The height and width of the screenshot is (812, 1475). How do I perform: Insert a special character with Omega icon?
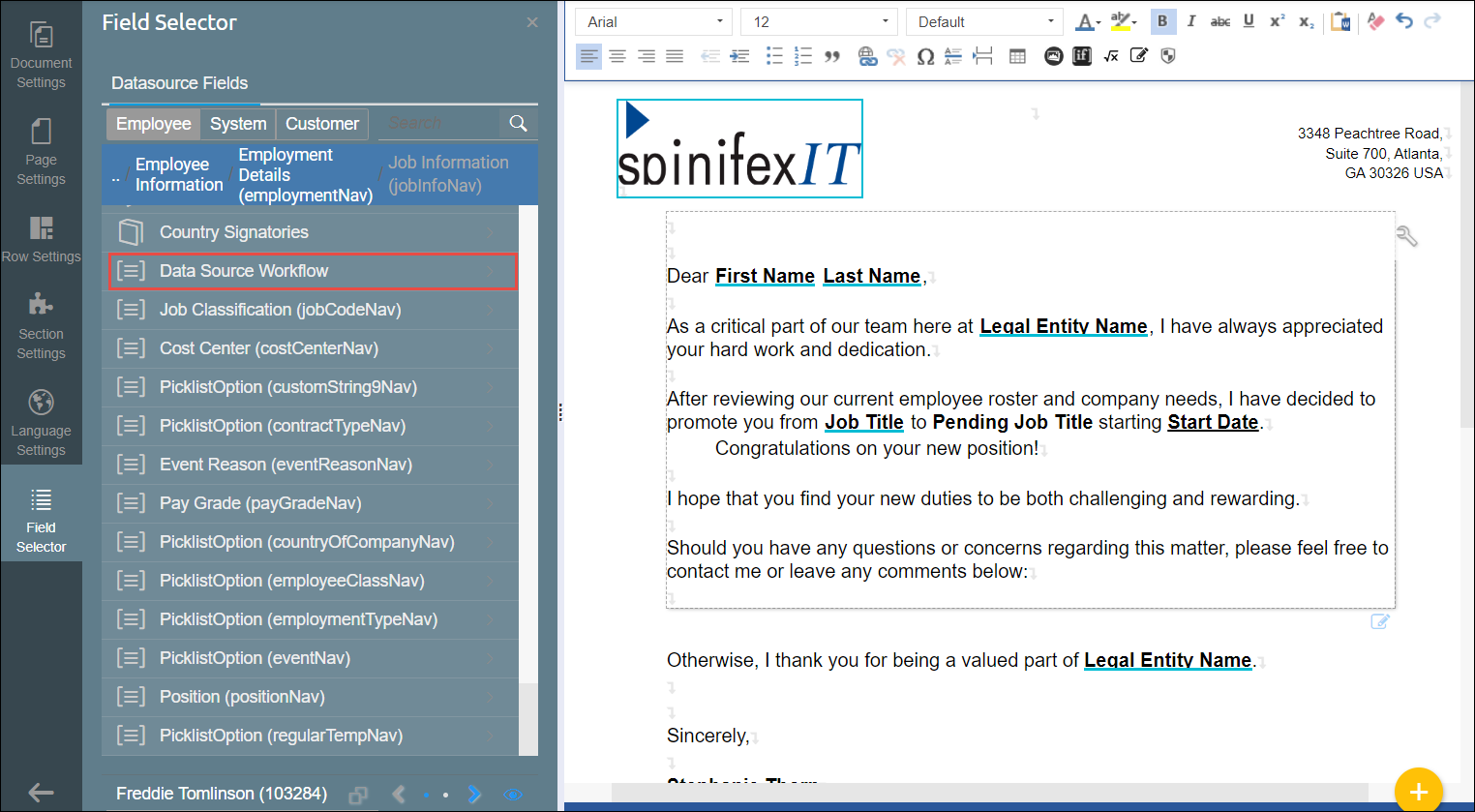925,57
